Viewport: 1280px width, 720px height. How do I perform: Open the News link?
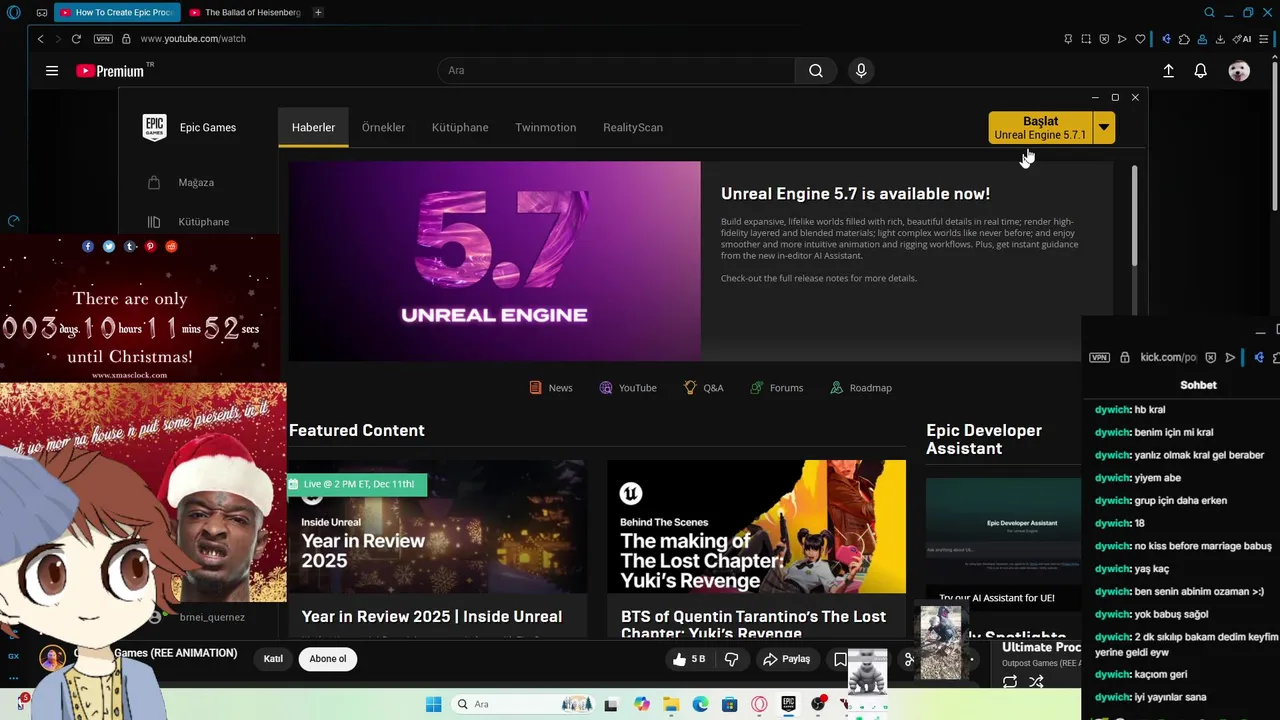pyautogui.click(x=551, y=388)
